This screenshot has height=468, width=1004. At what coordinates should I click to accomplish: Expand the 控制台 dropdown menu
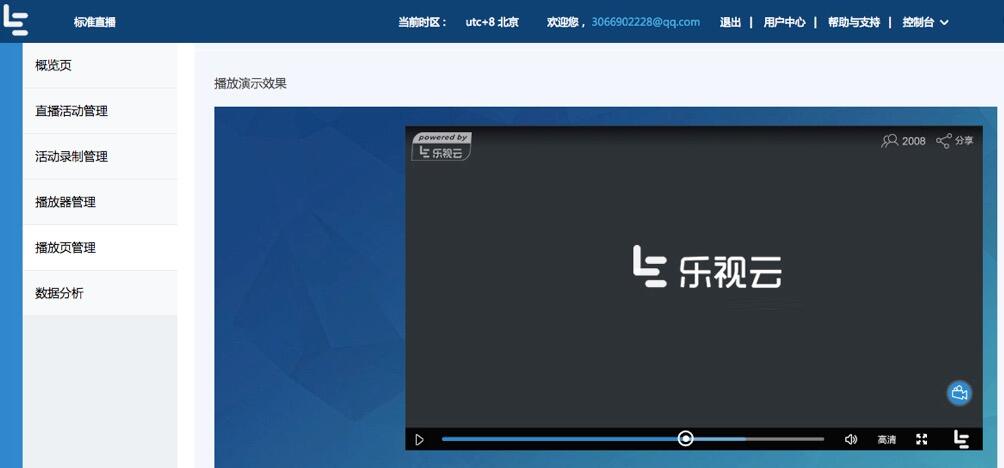[x=925, y=22]
